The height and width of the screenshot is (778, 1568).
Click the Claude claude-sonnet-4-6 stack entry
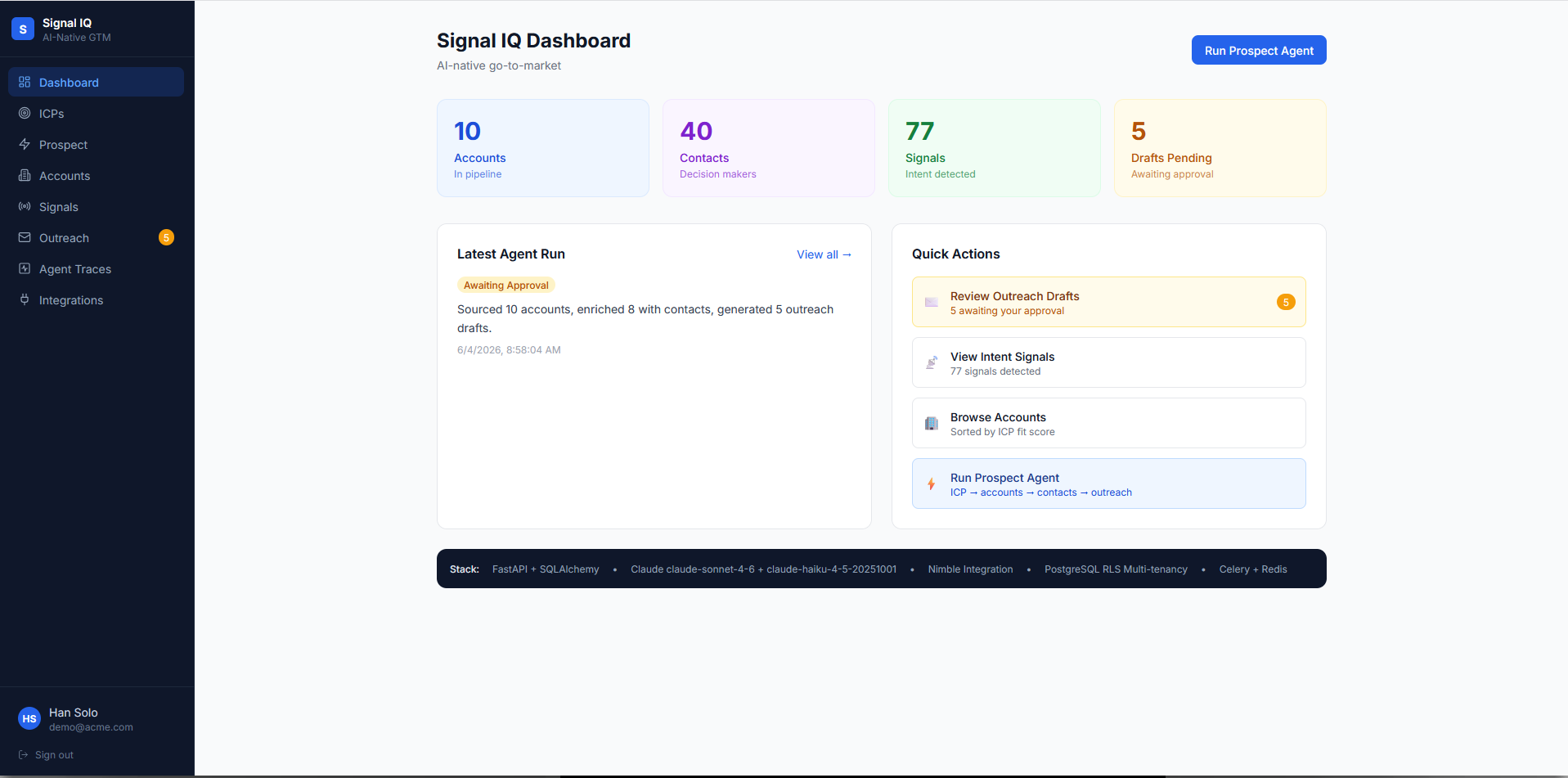763,569
